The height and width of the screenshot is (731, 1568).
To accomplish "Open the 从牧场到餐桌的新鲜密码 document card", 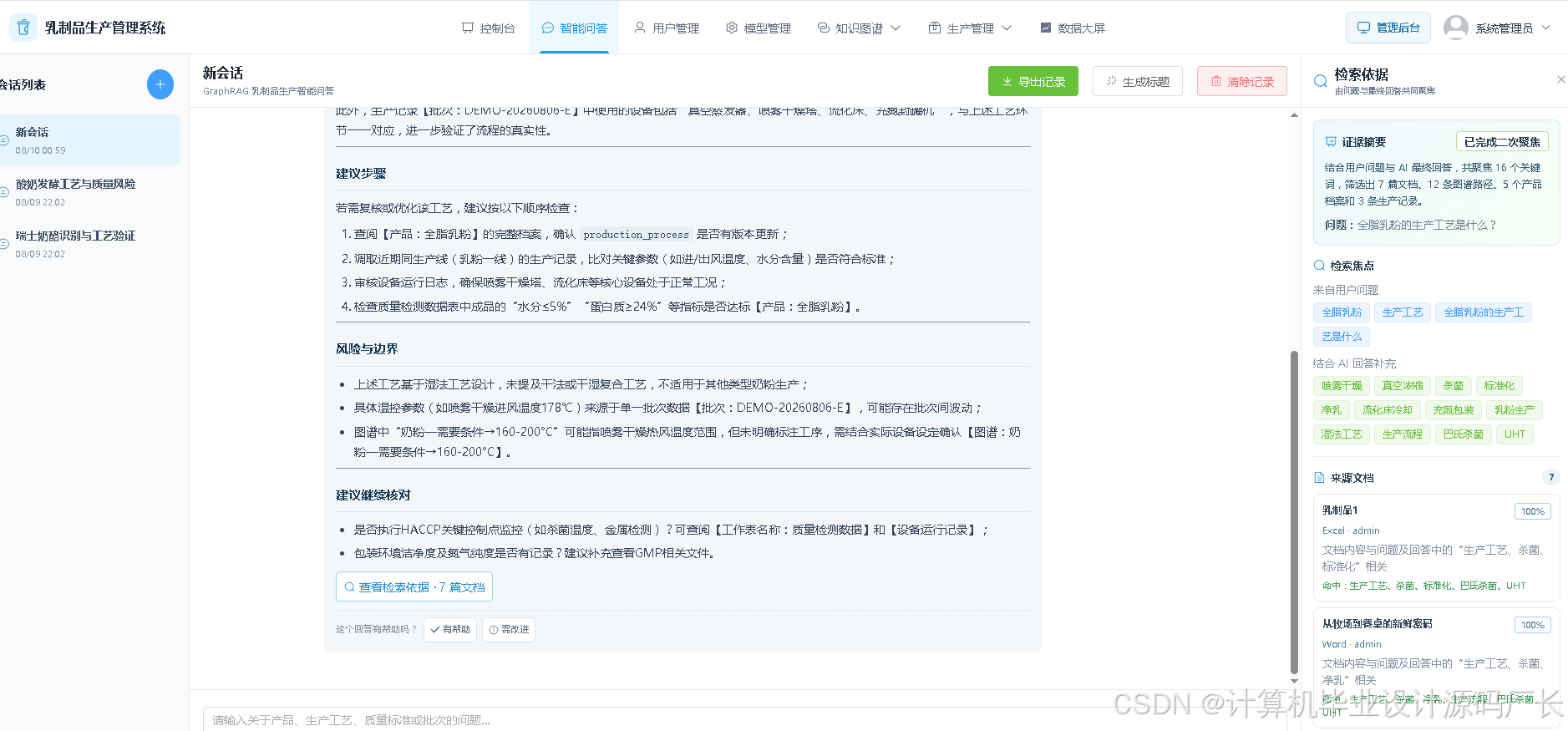I will 1436,667.
